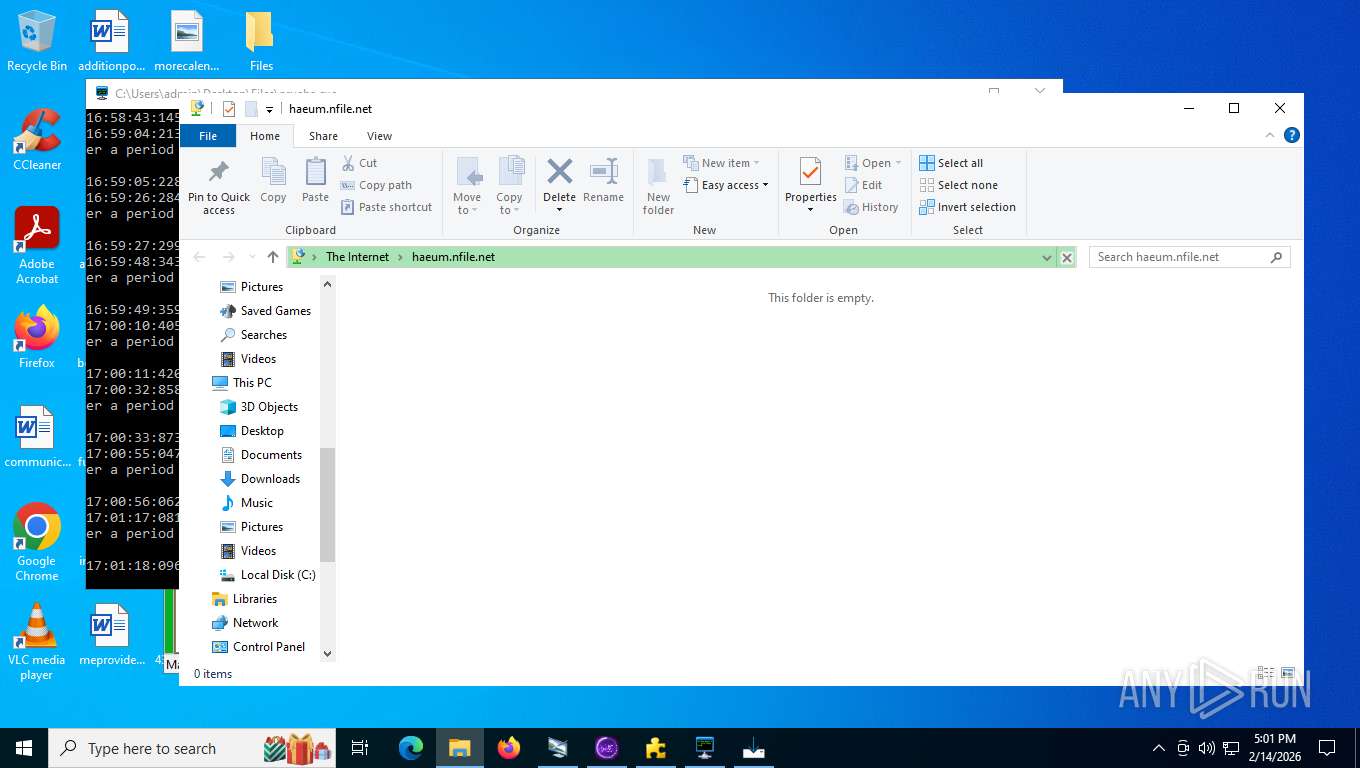Image resolution: width=1360 pixels, height=768 pixels.
Task: Click navigation pane scrollbar thumb
Action: point(327,504)
